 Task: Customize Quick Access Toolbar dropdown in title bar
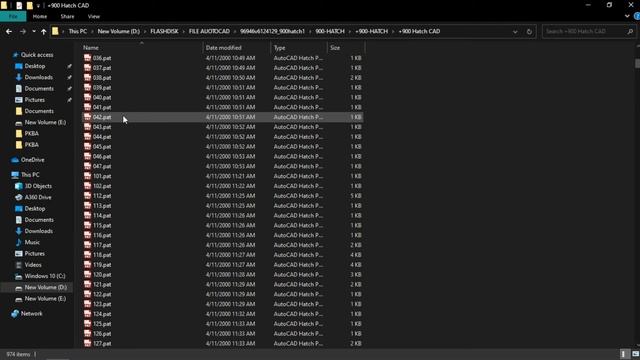coord(38,6)
